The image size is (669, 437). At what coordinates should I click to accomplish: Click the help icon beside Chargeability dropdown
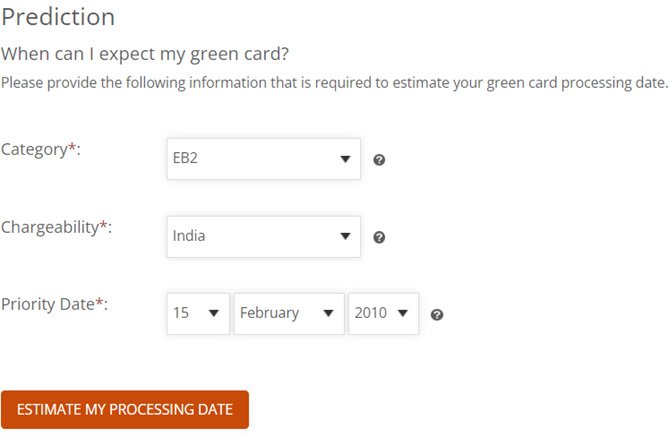pos(379,238)
